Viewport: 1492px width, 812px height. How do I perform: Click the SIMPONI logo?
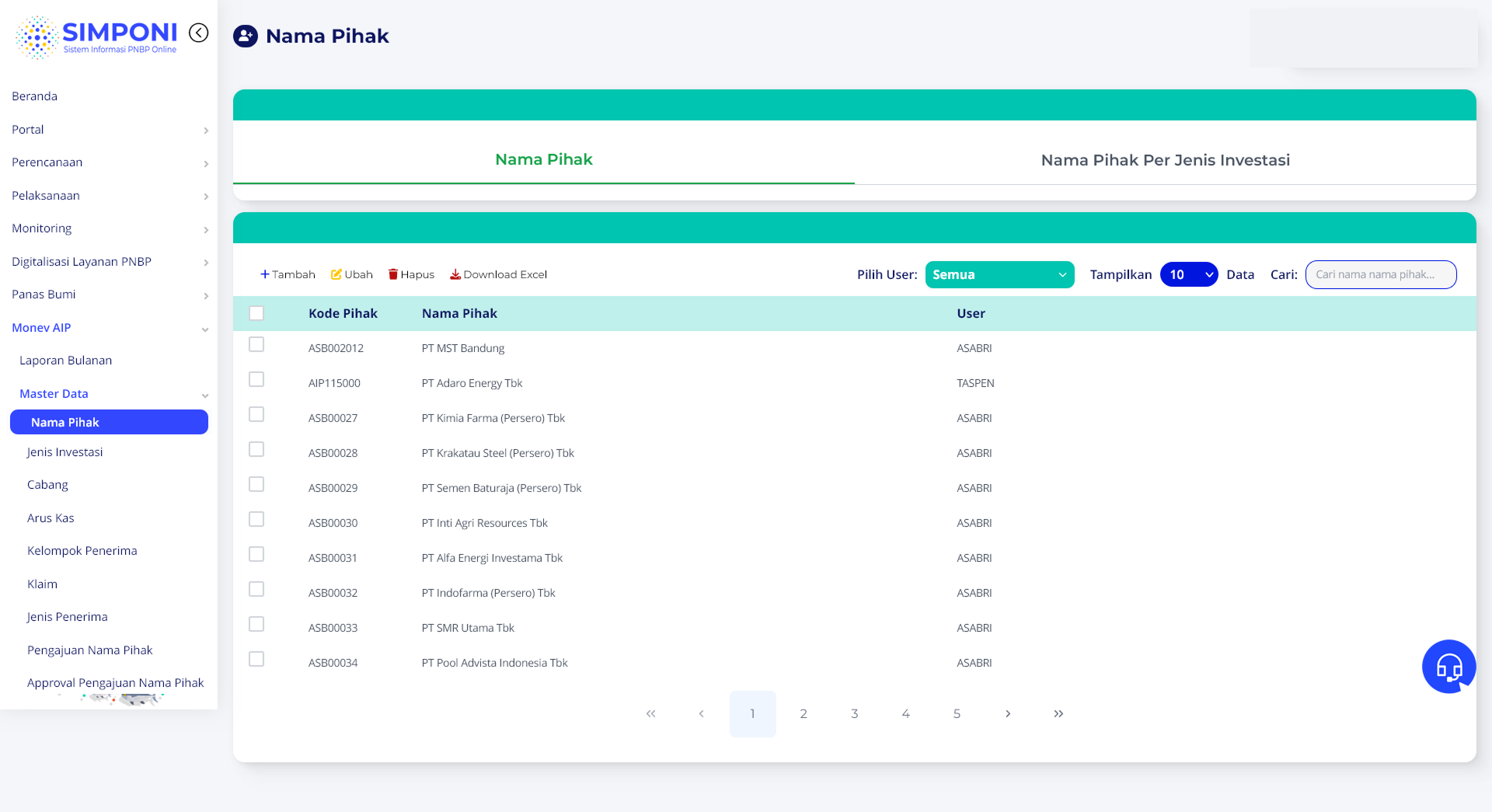pyautogui.click(x=96, y=37)
